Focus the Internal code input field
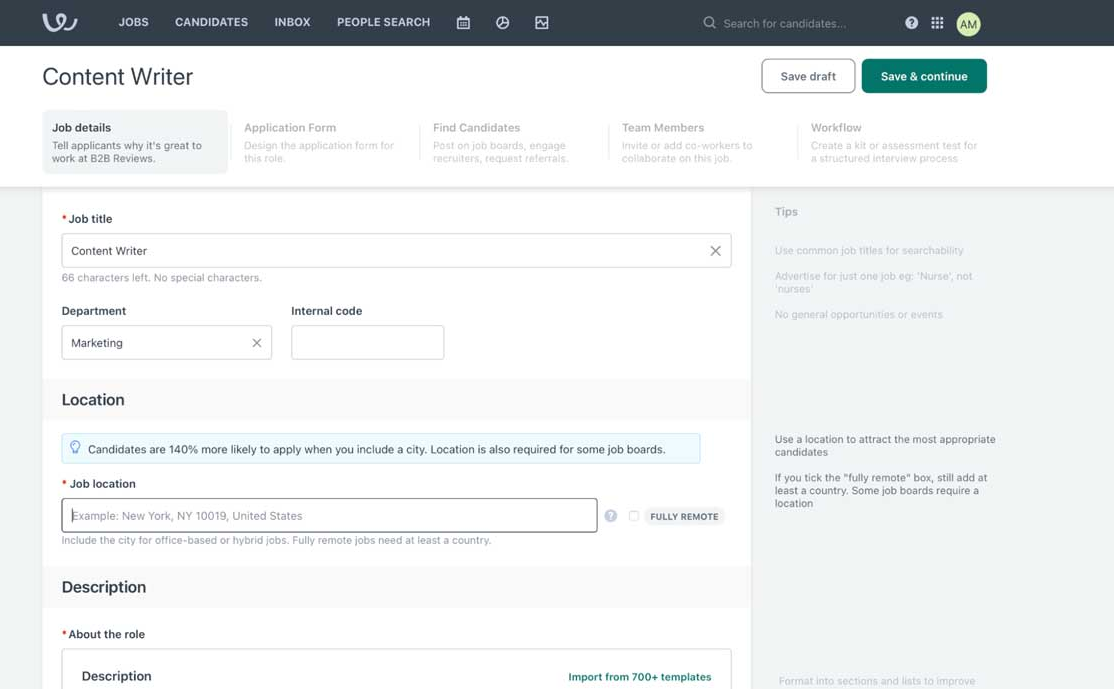1114x689 pixels. (x=367, y=343)
